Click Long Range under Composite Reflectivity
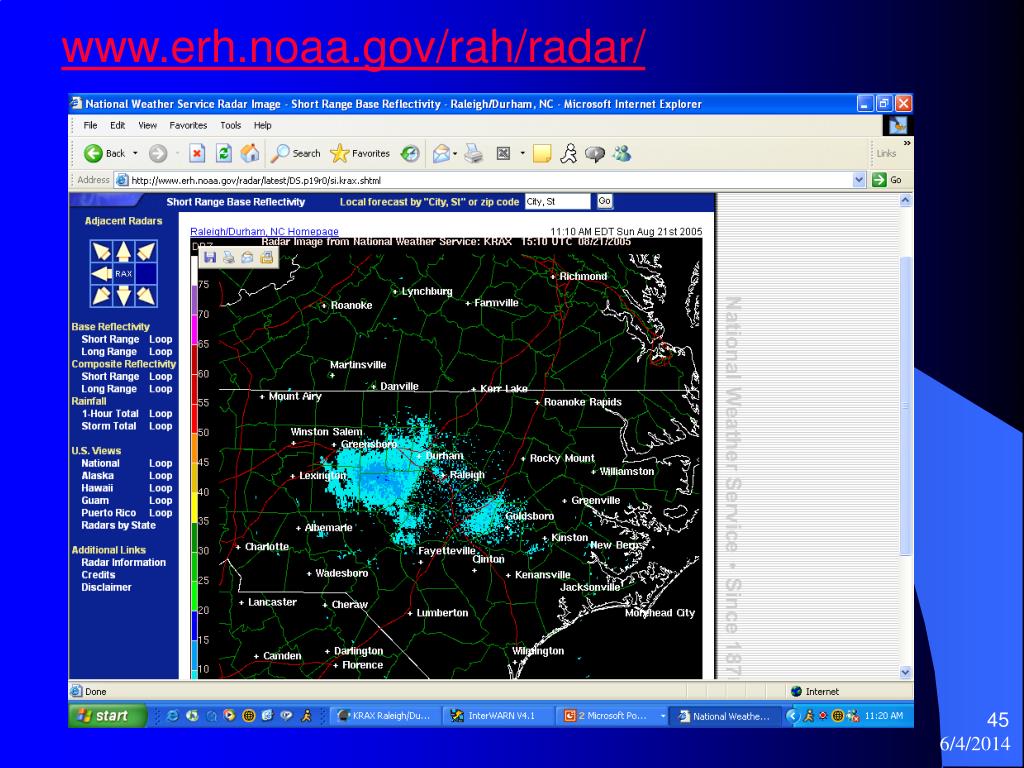Viewport: 1024px width, 768px height. pyautogui.click(x=109, y=389)
